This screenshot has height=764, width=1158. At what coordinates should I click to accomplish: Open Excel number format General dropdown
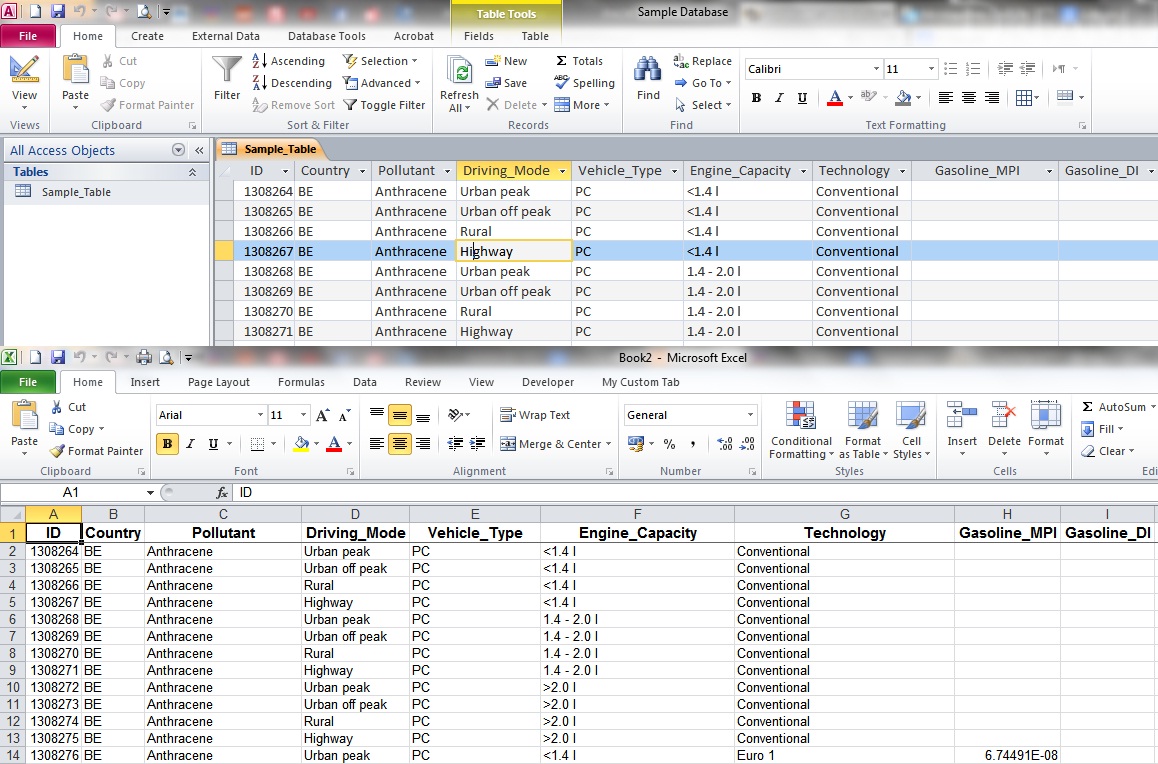point(750,415)
